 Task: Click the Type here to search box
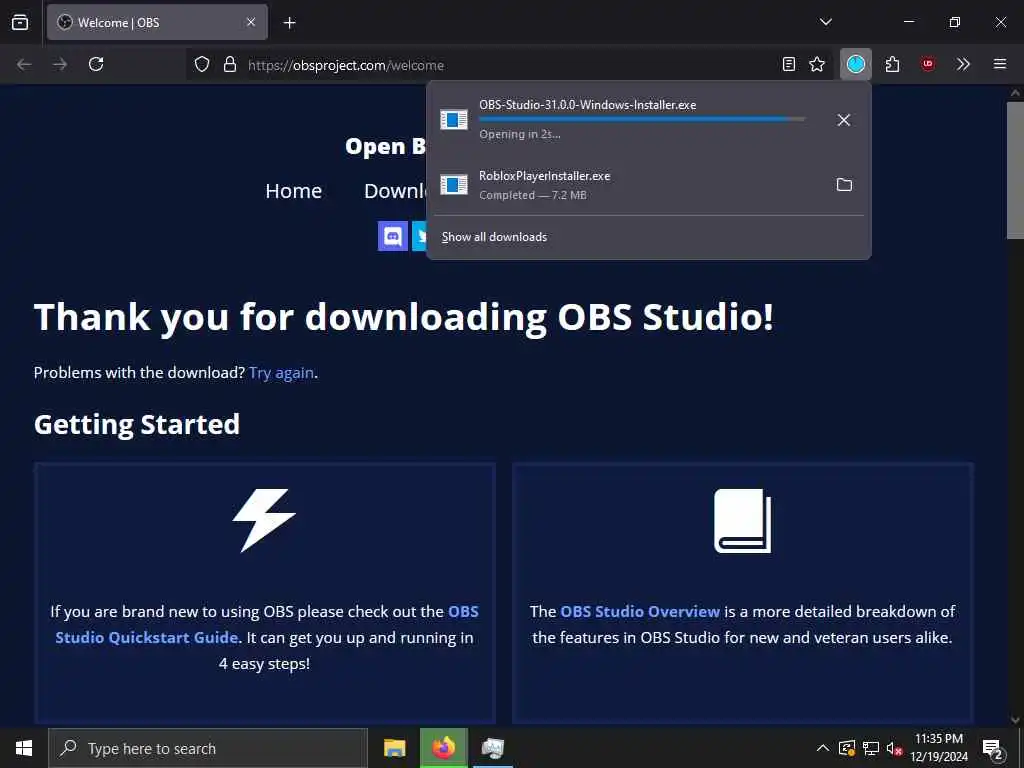point(208,748)
